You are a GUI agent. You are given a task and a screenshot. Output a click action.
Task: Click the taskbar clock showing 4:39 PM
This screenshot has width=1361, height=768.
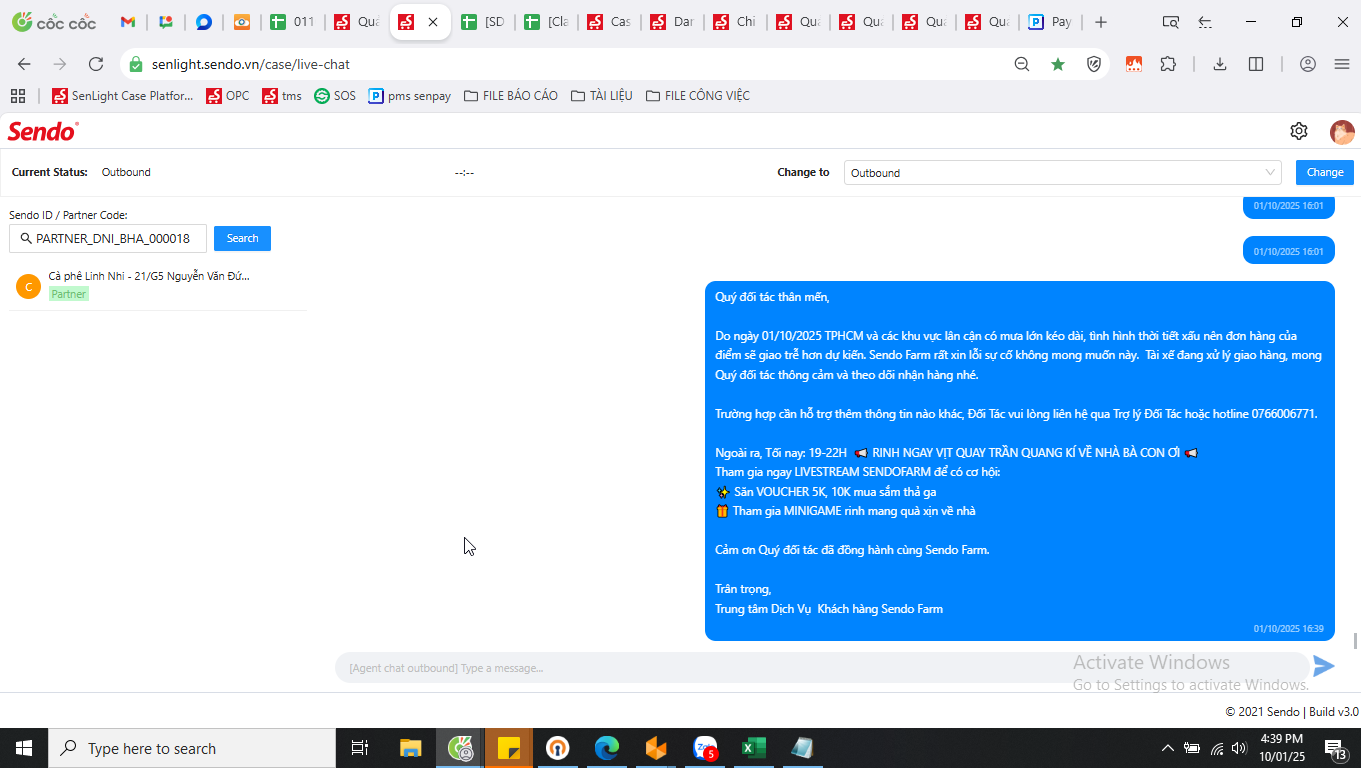(1280, 748)
